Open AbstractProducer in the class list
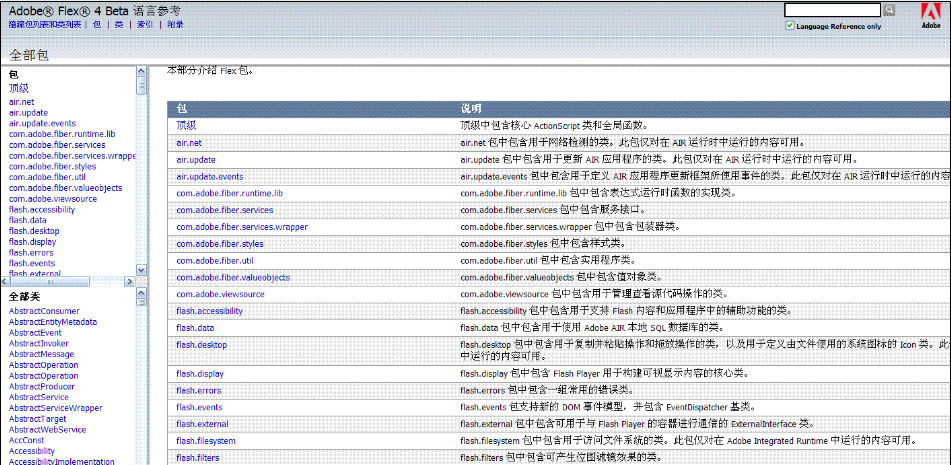Viewport: 951px width, 465px height. coord(42,386)
